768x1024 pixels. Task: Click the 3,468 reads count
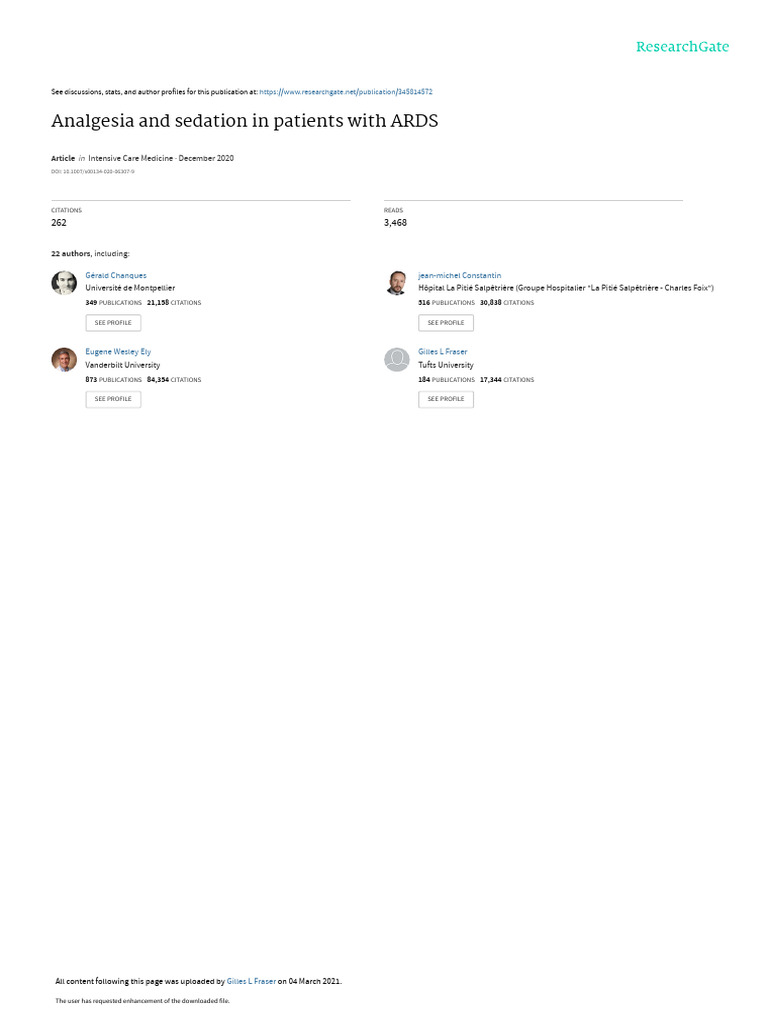click(395, 223)
